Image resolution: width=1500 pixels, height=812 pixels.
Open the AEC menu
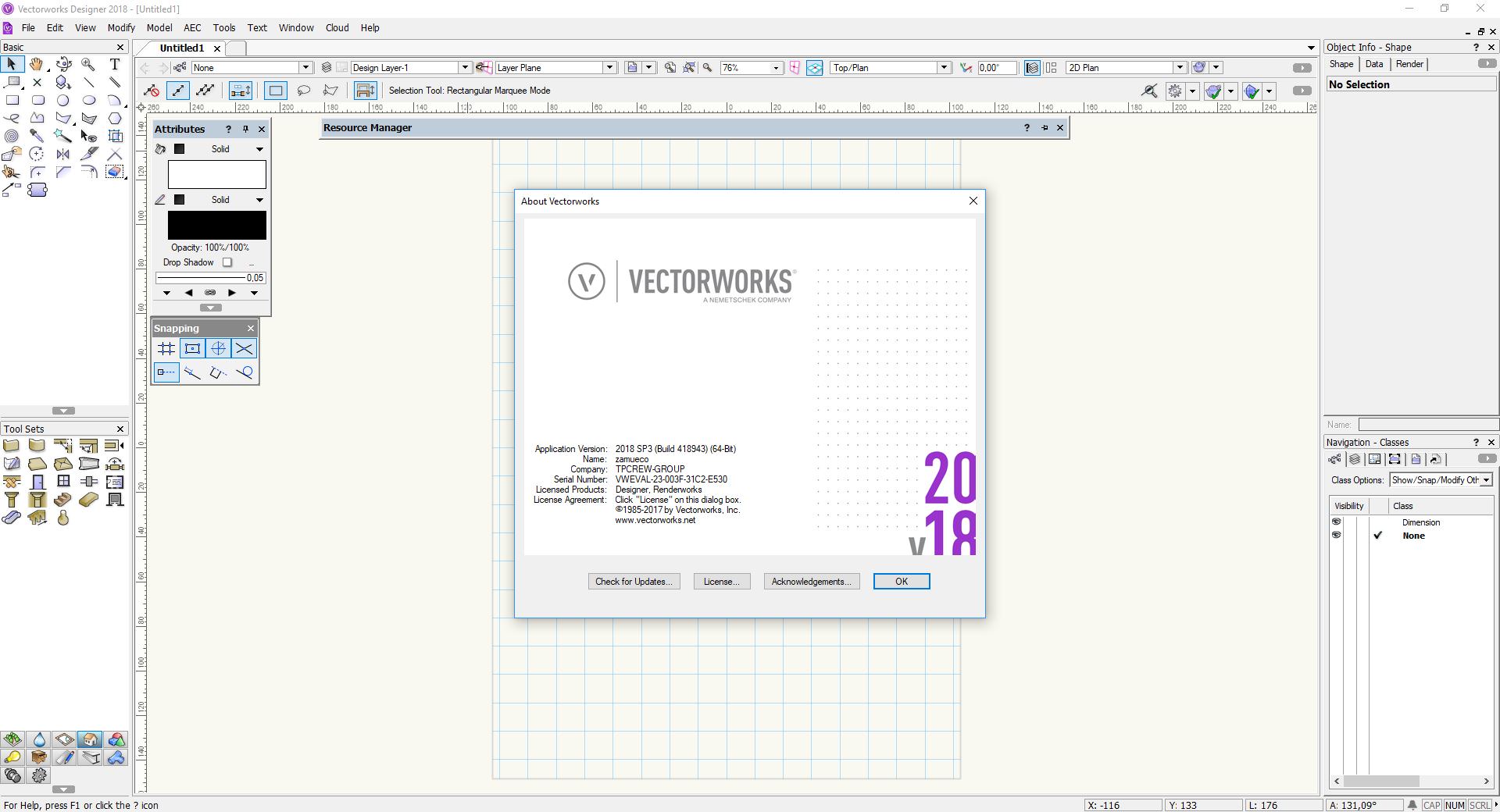pyautogui.click(x=192, y=27)
